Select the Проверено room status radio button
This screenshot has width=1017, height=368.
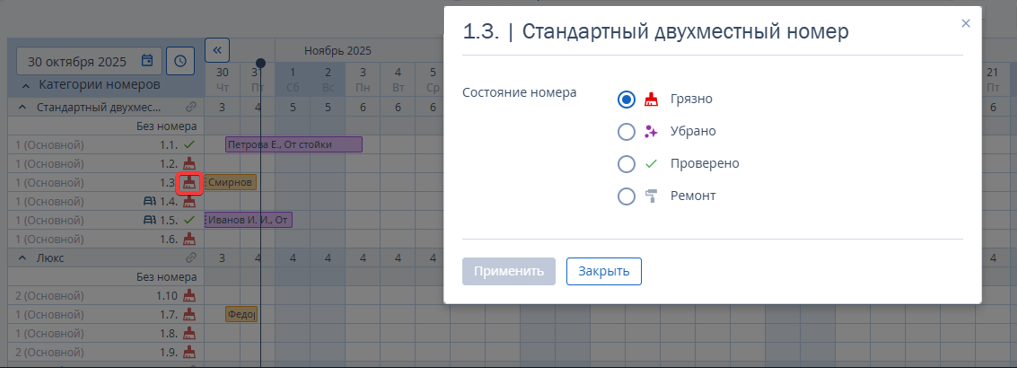pyautogui.click(x=626, y=164)
